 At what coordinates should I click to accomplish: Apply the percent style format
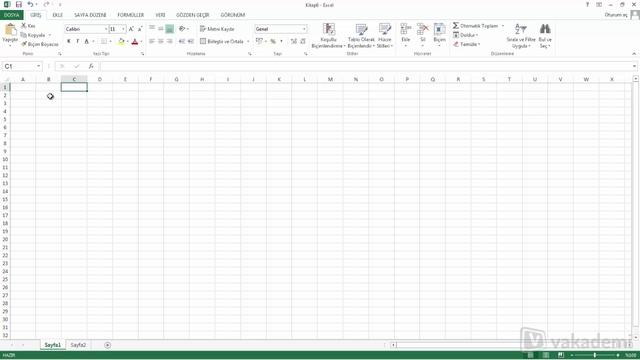[273, 41]
